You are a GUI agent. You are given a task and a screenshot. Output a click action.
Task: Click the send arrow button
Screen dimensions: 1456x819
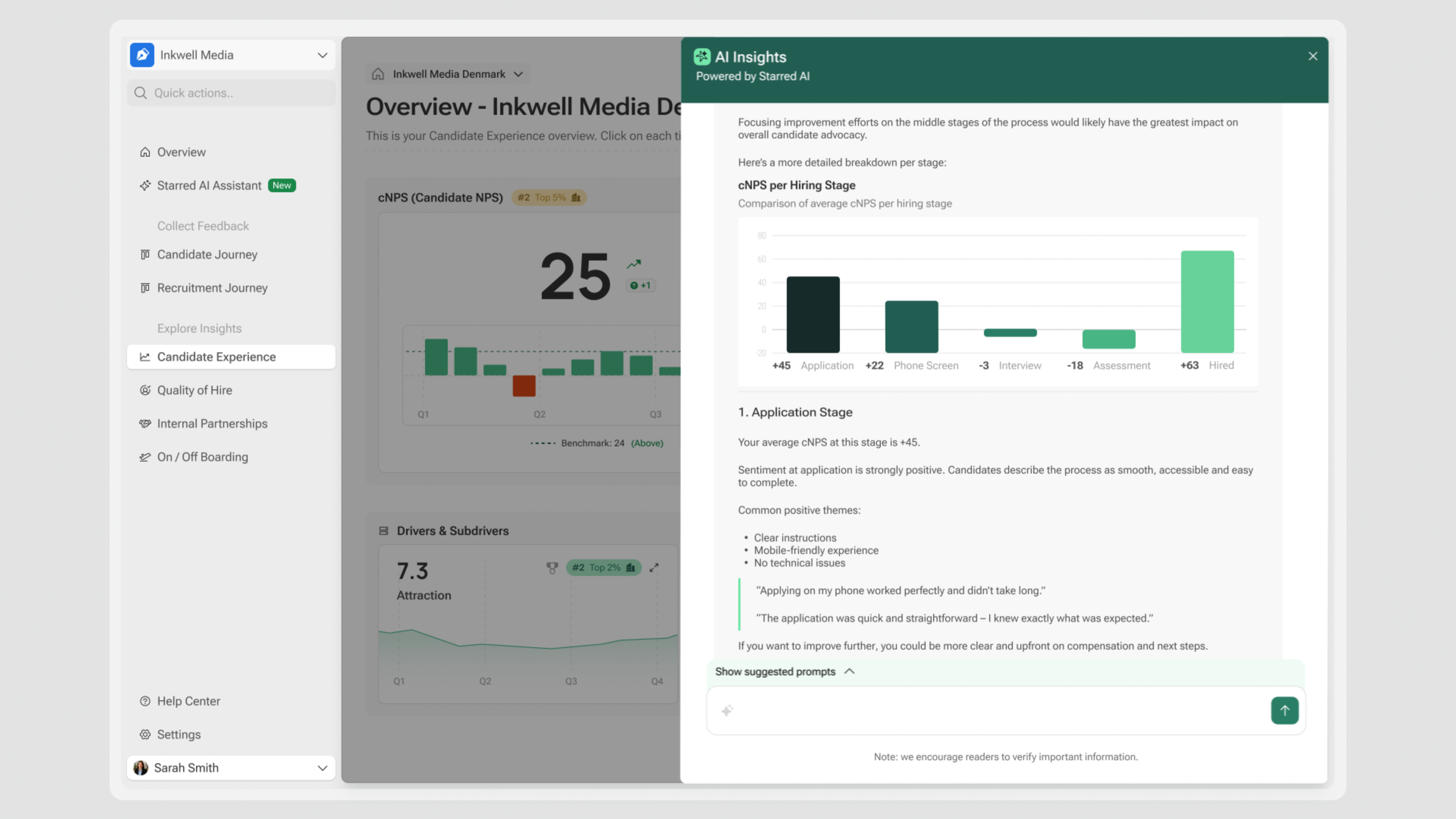[x=1284, y=711]
